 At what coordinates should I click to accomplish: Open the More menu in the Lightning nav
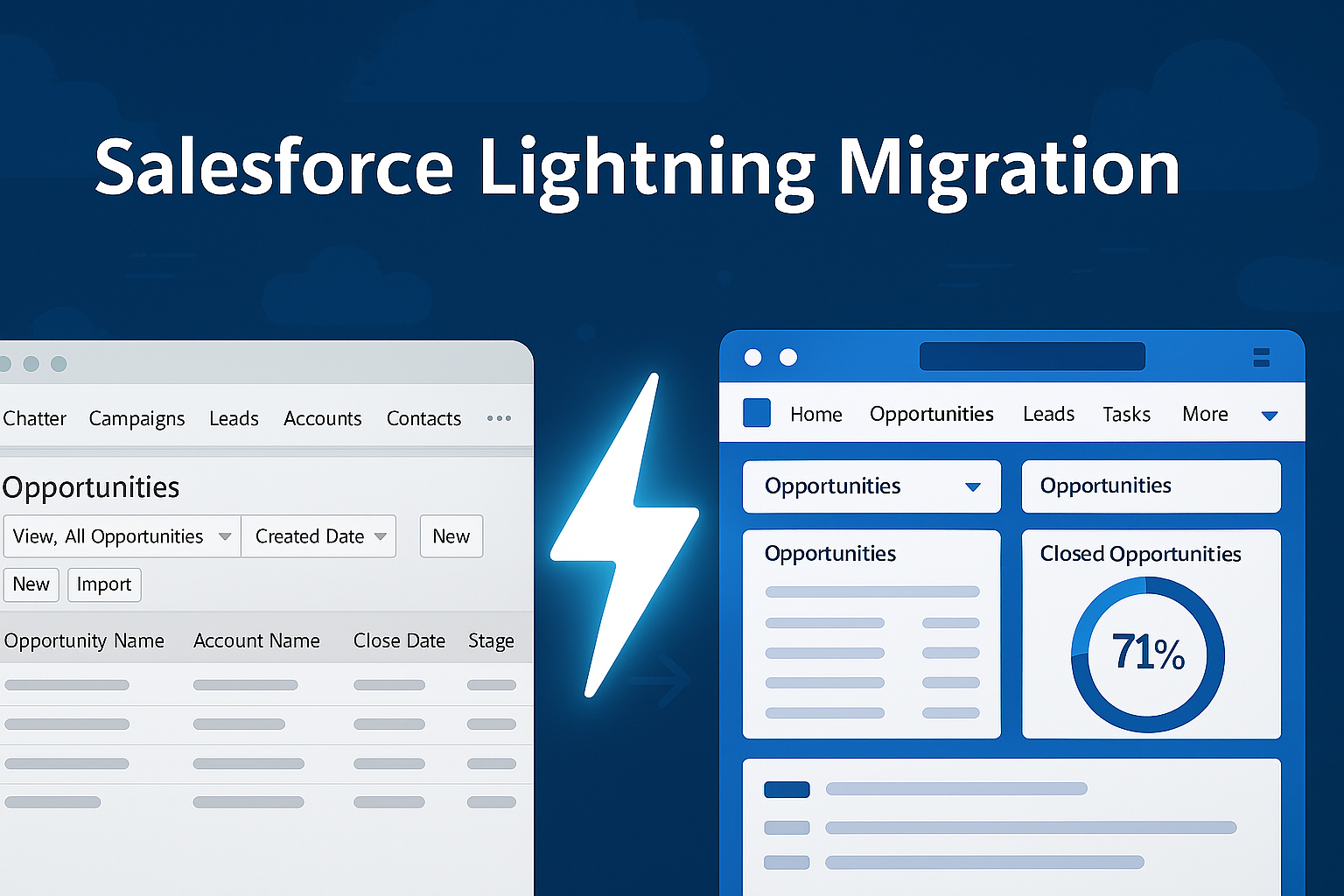click(1205, 414)
